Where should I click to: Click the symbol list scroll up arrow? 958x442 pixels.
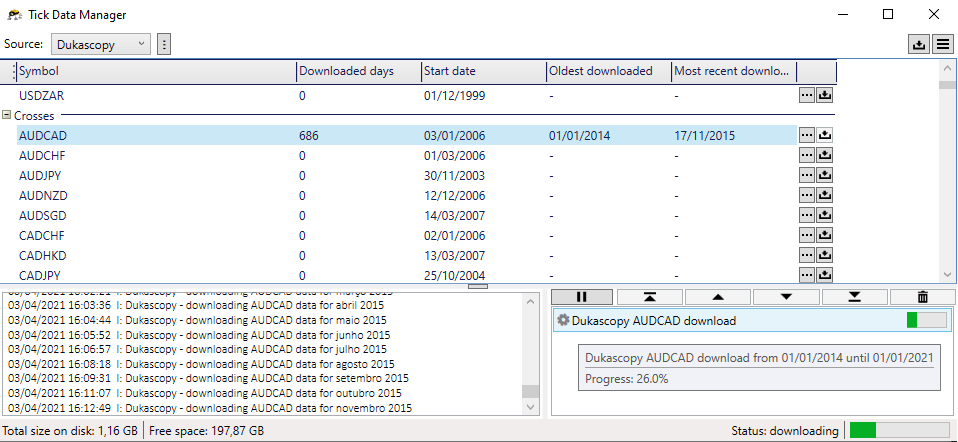click(x=948, y=68)
